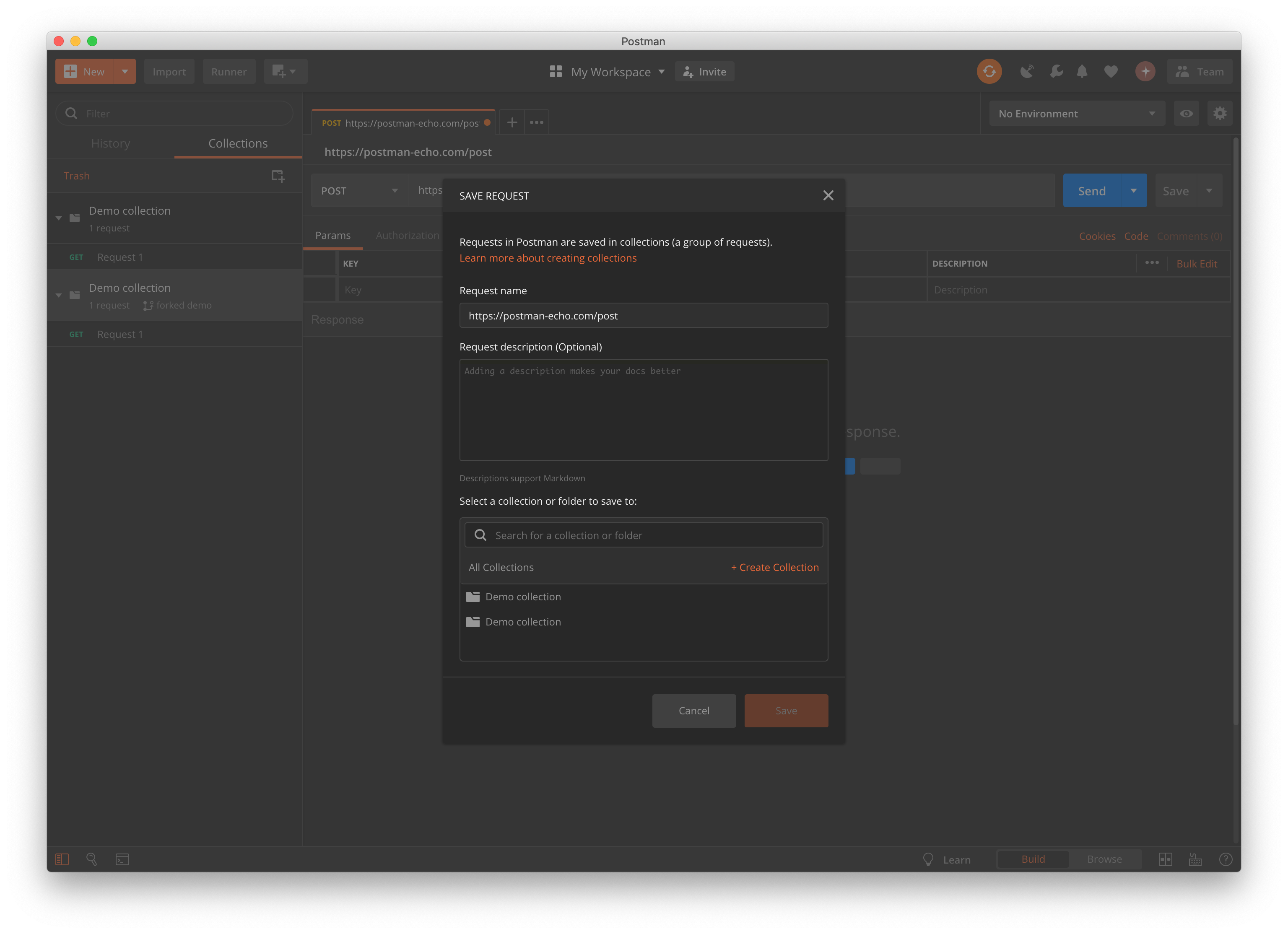Collapse the forked Demo collection
This screenshot has width=1288, height=934.
tap(59, 295)
